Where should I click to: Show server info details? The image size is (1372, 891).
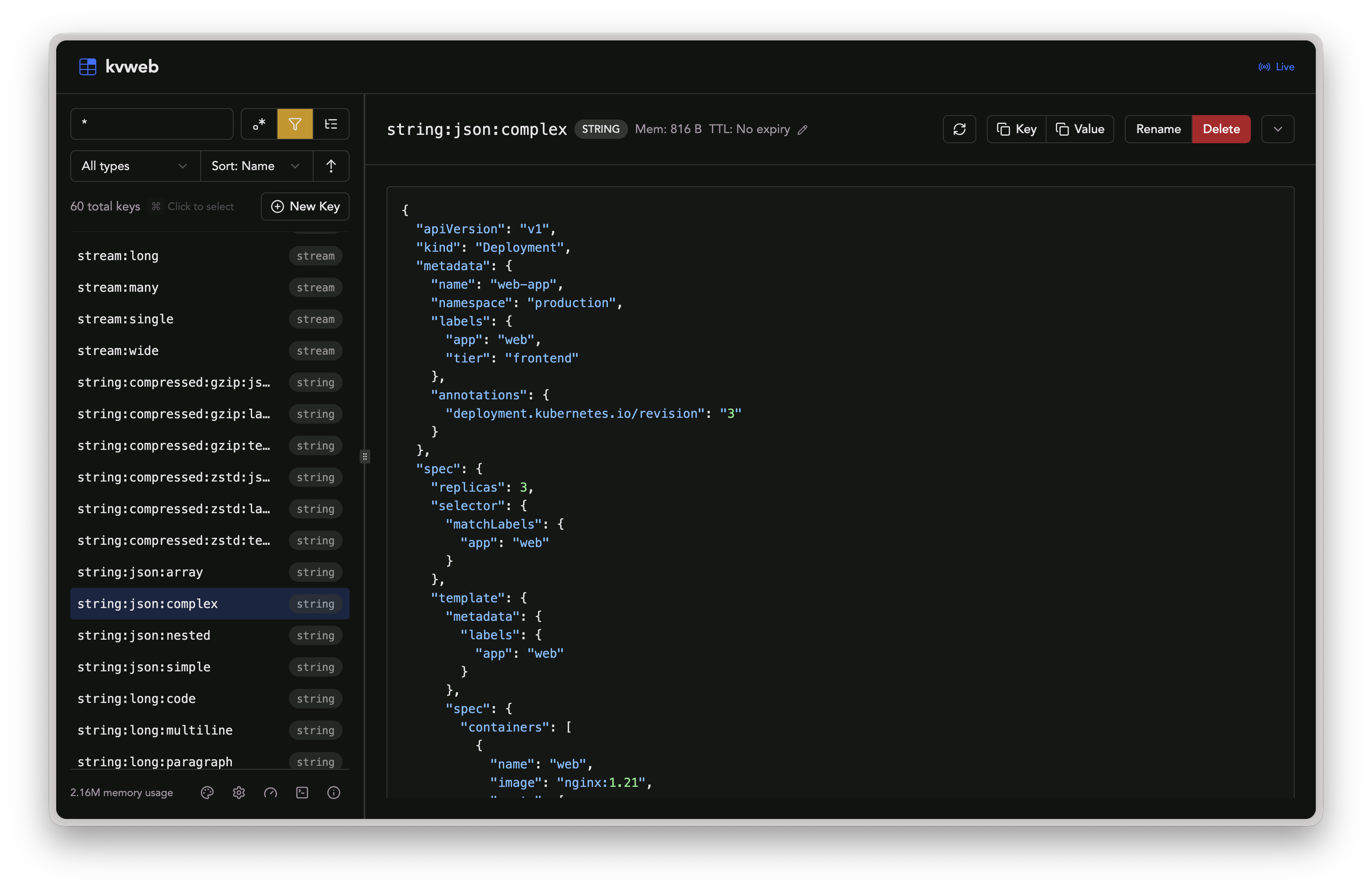(334, 793)
